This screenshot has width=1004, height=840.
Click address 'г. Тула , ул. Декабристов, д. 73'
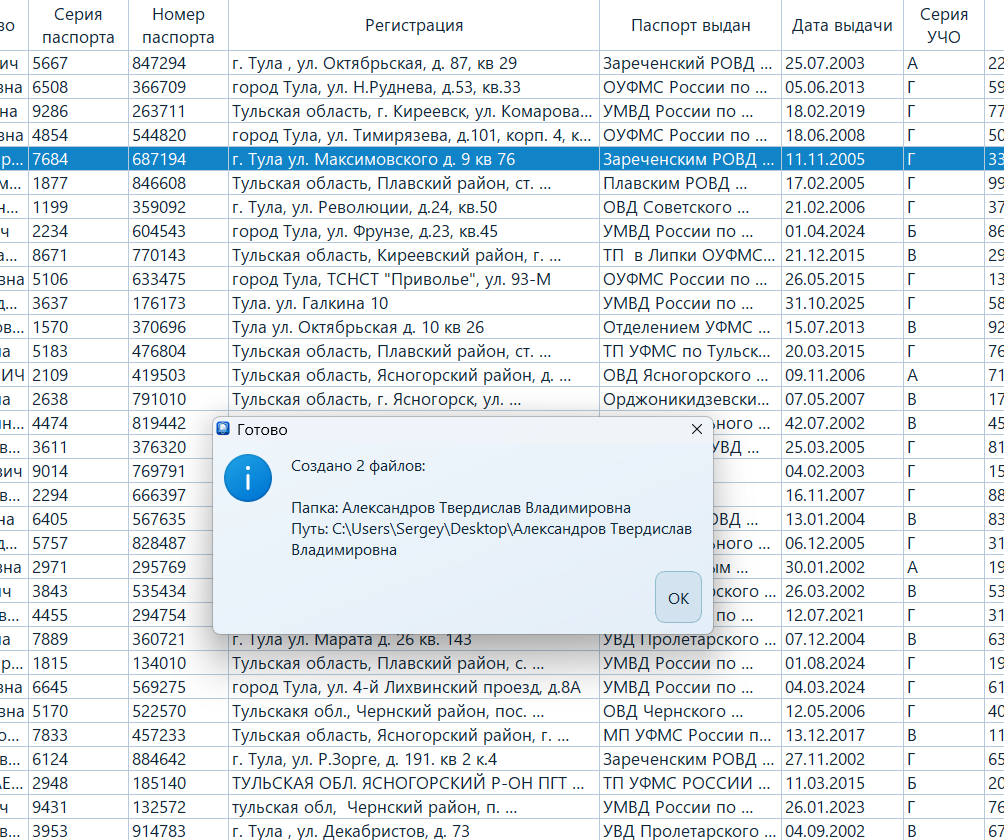(414, 831)
